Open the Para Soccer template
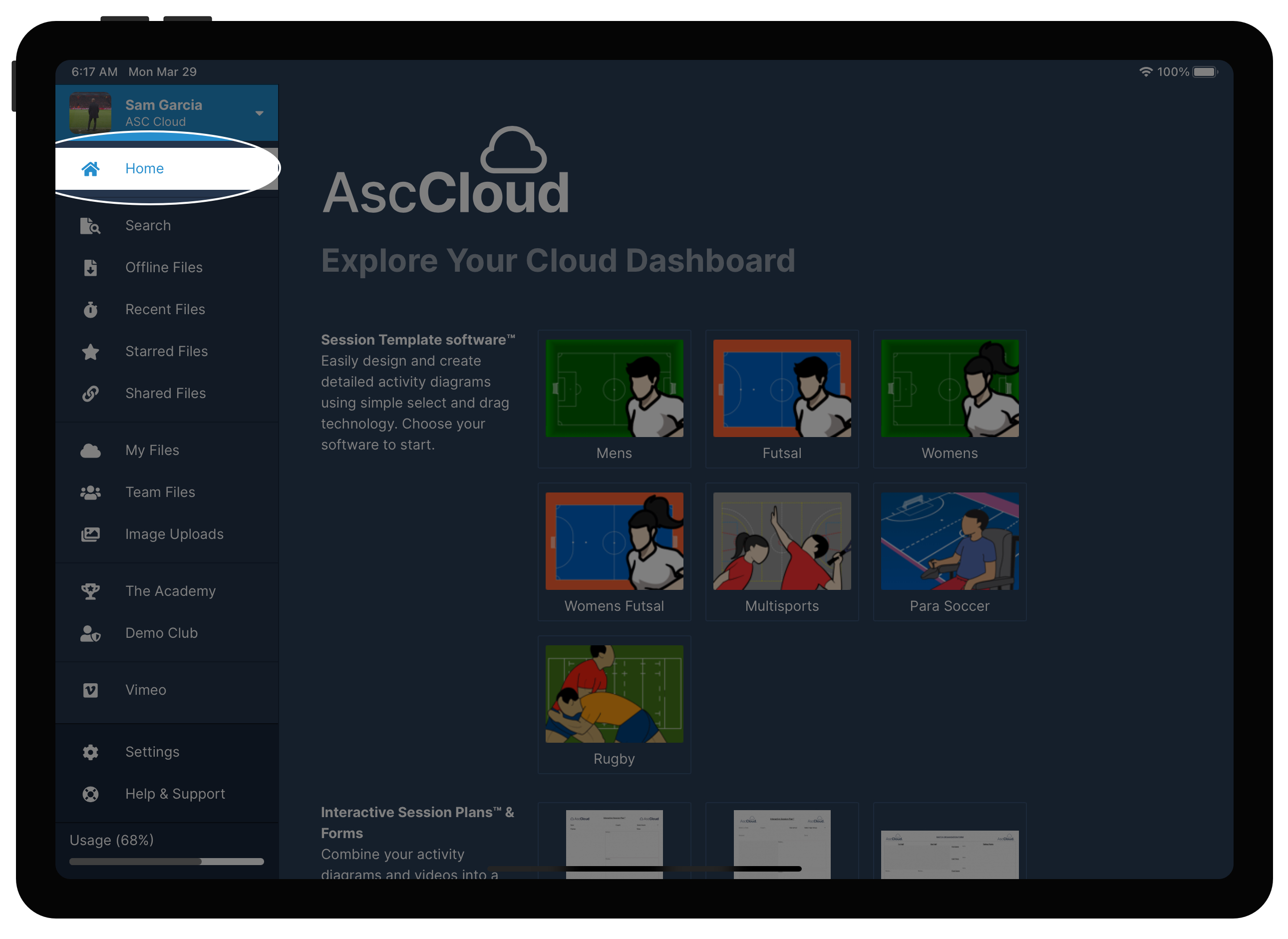1288x939 pixels. [950, 552]
